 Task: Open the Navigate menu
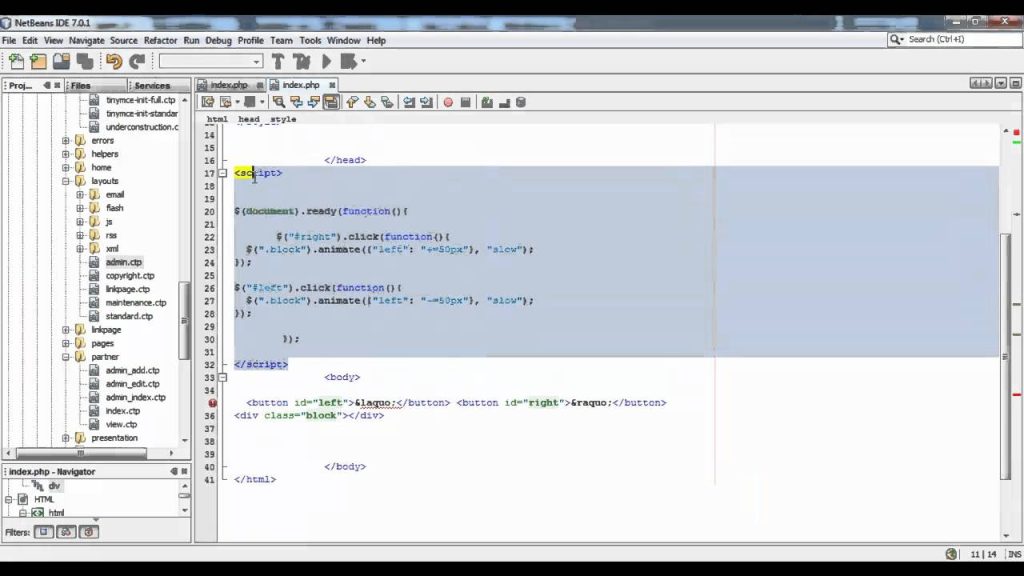coord(86,40)
